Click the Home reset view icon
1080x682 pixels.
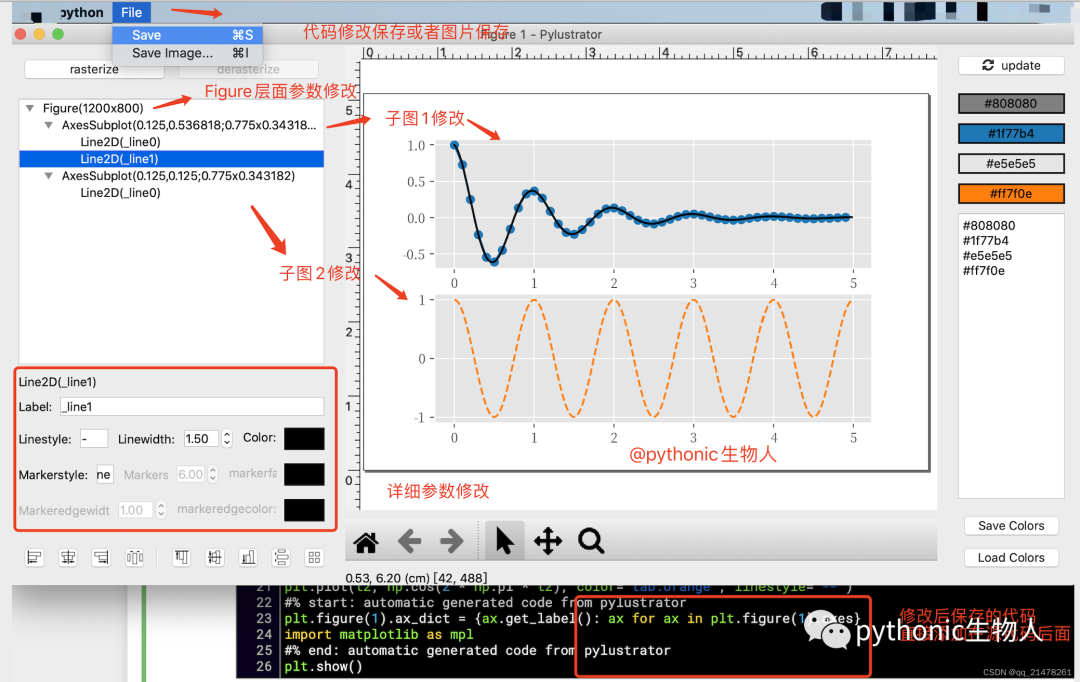point(366,541)
